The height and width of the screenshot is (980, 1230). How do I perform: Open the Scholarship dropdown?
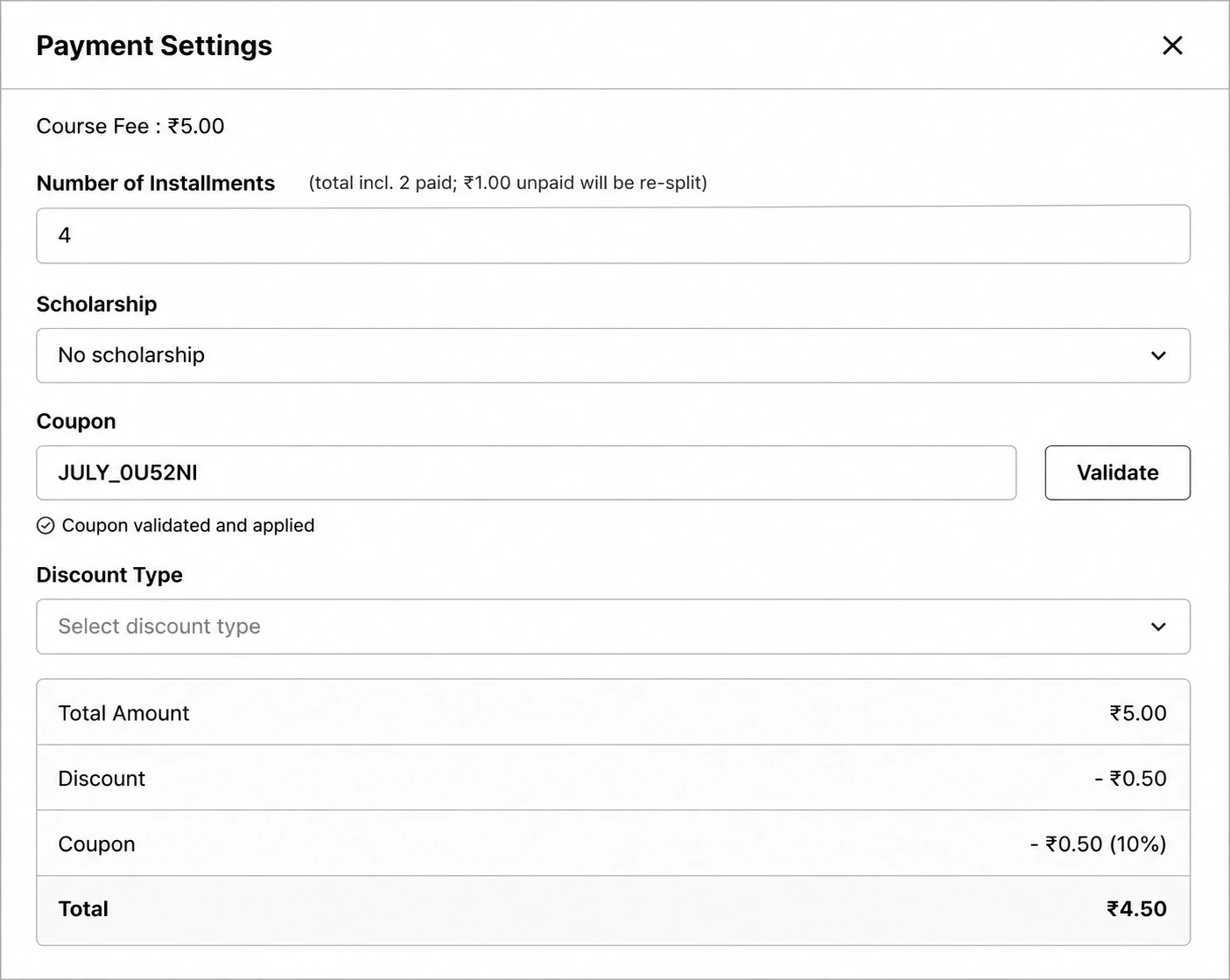(613, 355)
